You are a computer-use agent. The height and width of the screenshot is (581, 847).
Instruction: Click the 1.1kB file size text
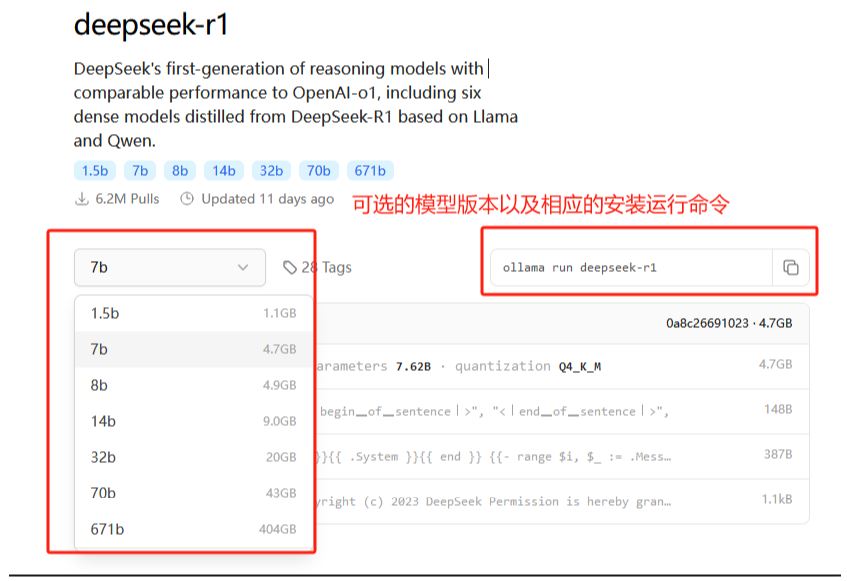[x=777, y=499]
